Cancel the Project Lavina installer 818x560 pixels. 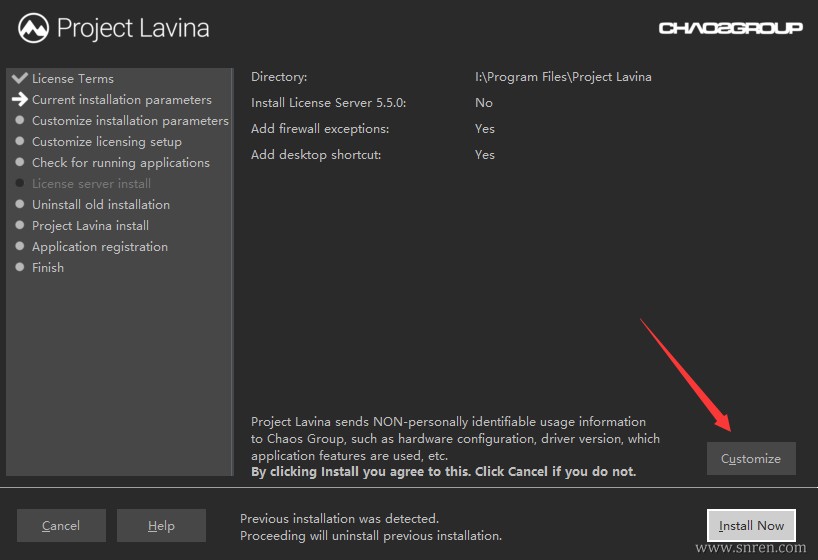pos(61,526)
